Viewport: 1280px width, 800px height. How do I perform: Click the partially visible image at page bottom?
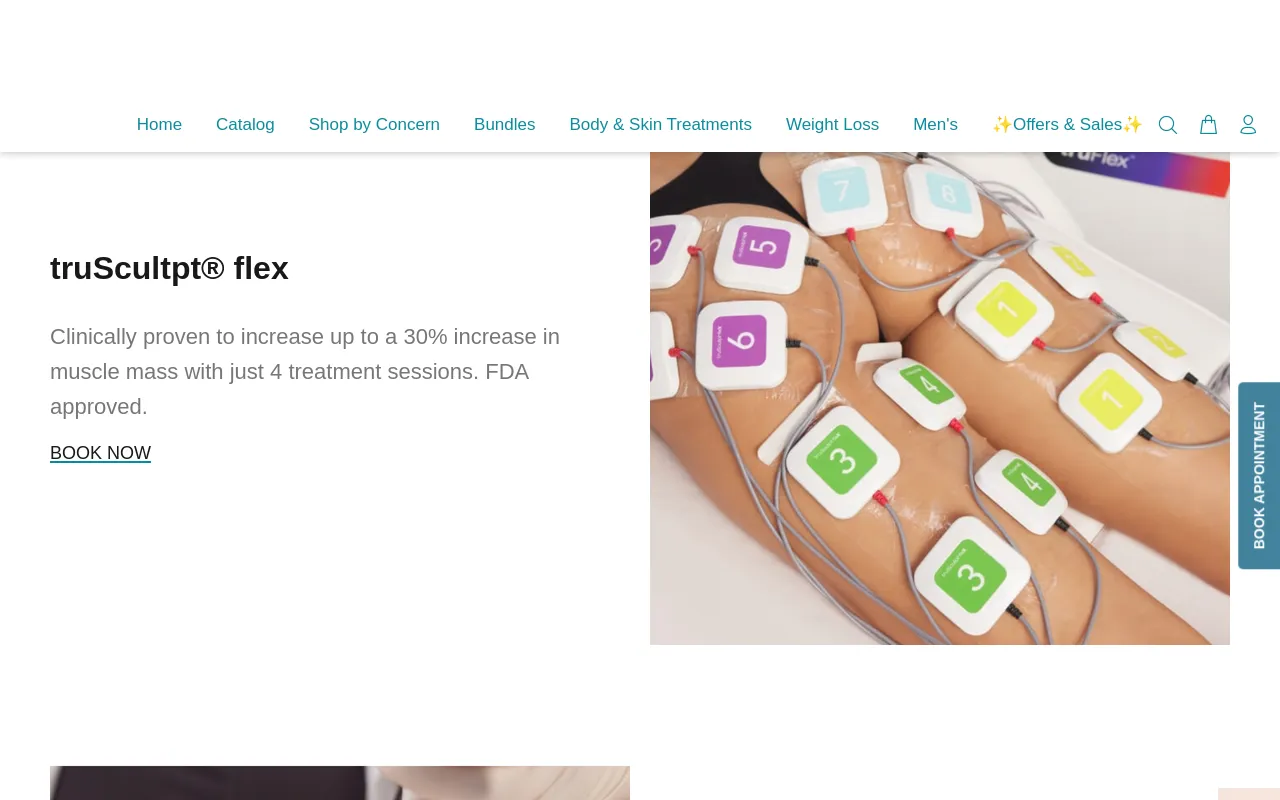click(340, 783)
